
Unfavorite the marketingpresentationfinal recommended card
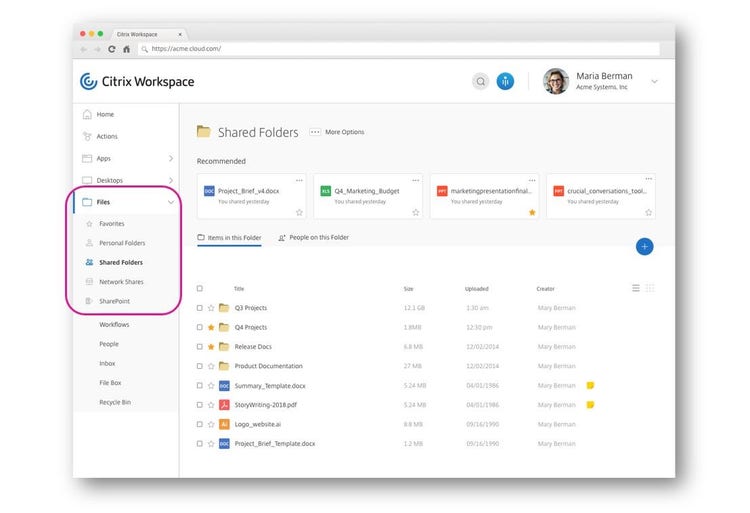coord(532,212)
